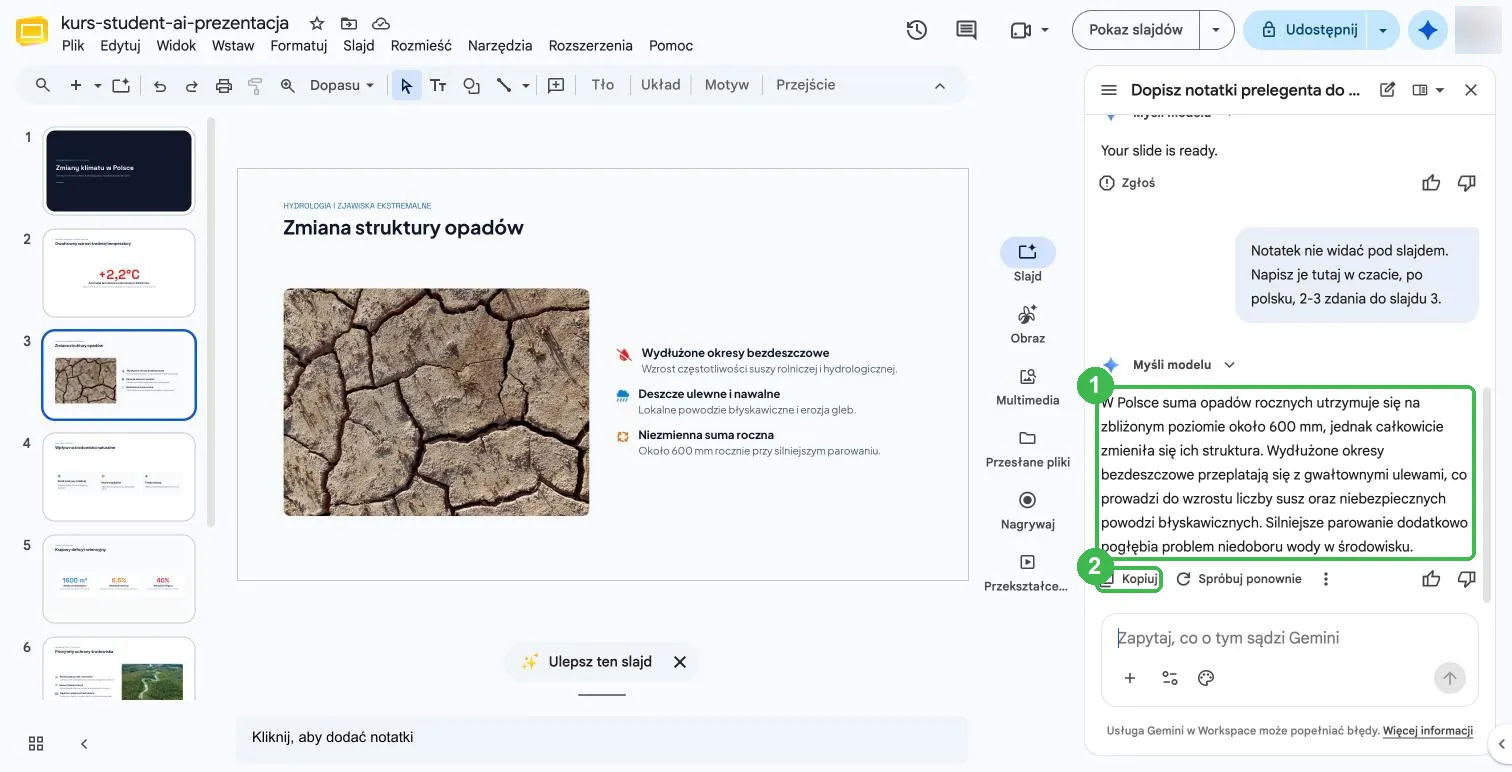The height and width of the screenshot is (772, 1512).
Task: Select the paint format tool
Action: (x=255, y=85)
